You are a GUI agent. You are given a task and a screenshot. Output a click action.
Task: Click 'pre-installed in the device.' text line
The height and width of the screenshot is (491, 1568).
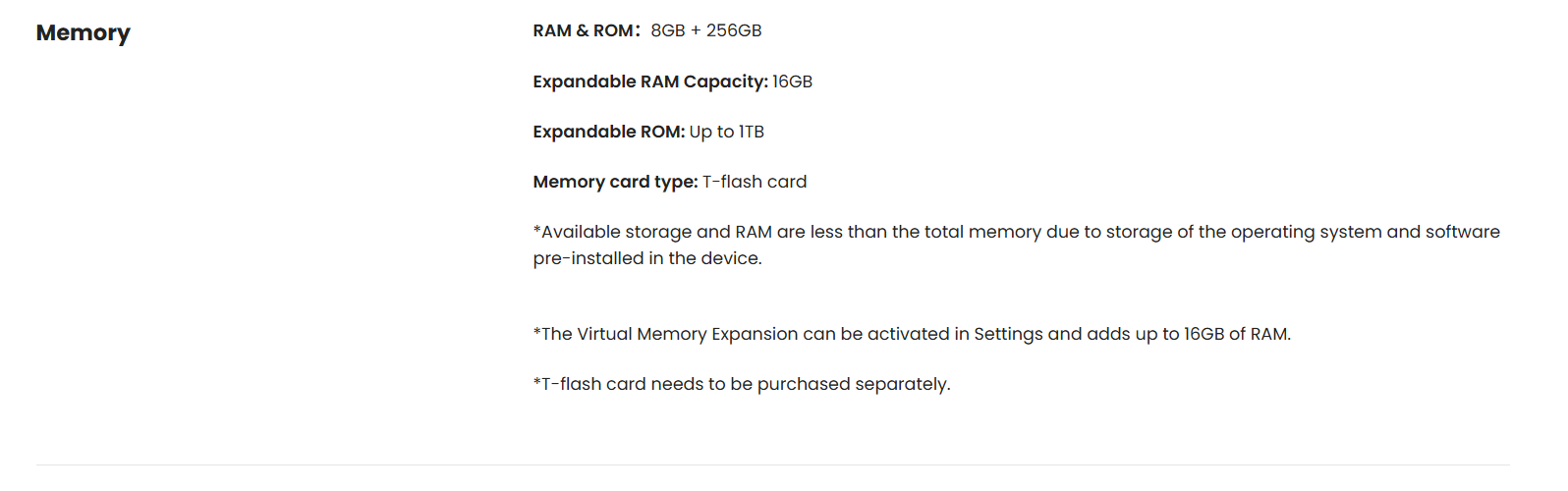(647, 258)
